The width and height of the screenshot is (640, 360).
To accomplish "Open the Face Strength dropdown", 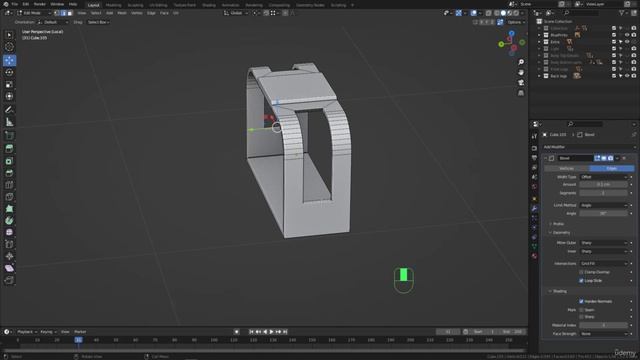I will 604,334.
